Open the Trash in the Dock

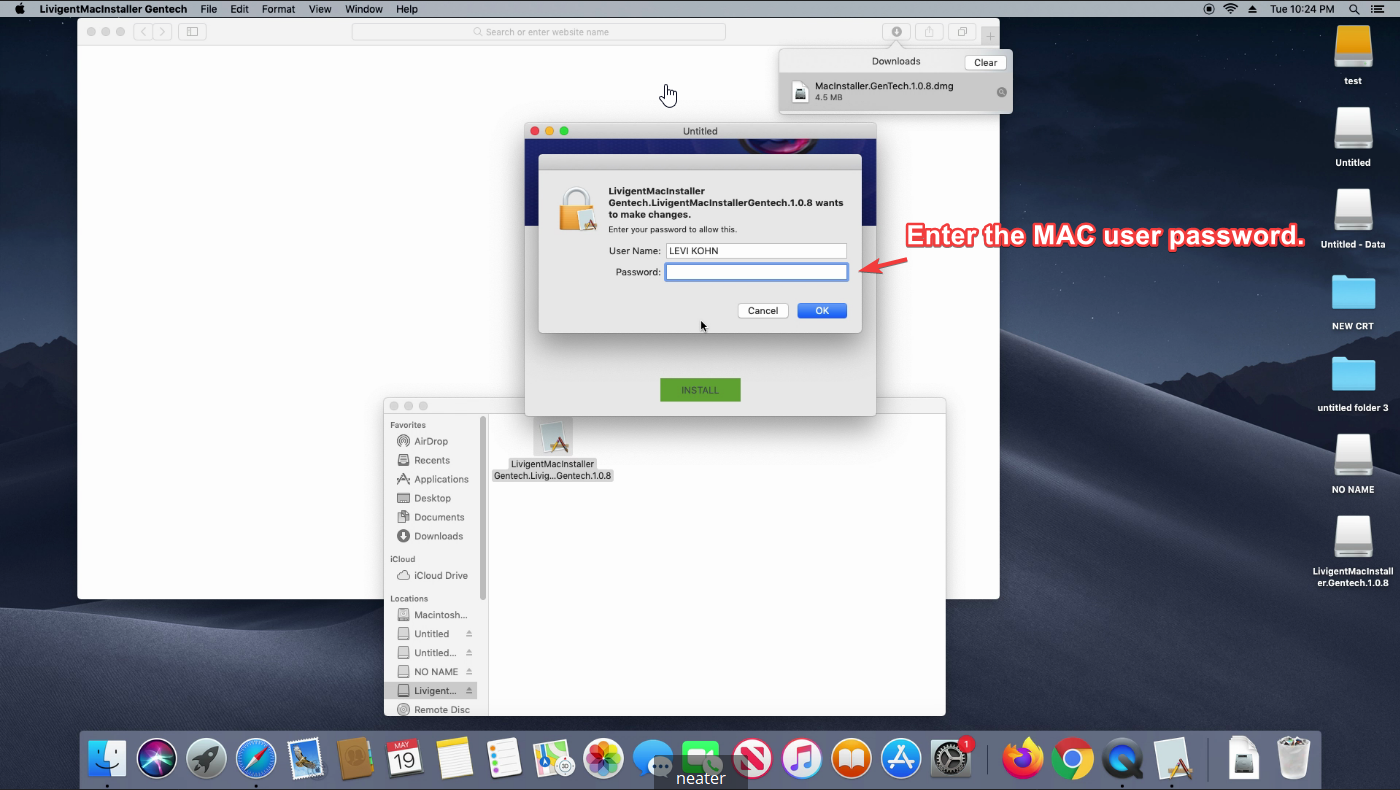click(1294, 759)
